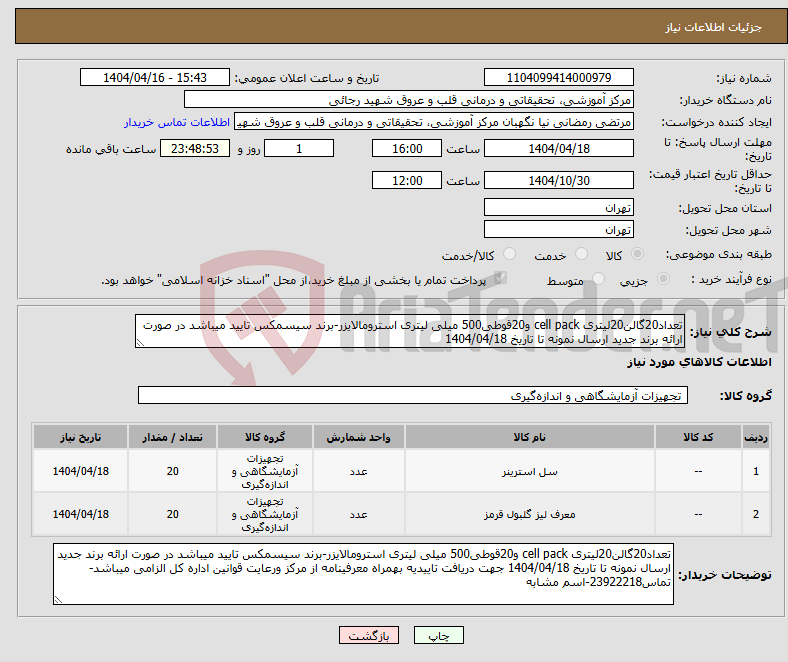Viewport: 788px width, 662px height.
Task: Select the خدمت radio button
Action: [581, 254]
